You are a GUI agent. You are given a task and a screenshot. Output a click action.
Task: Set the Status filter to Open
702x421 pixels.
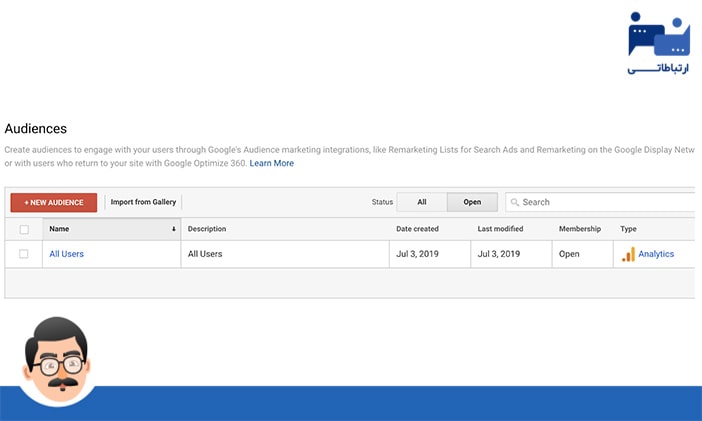472,202
